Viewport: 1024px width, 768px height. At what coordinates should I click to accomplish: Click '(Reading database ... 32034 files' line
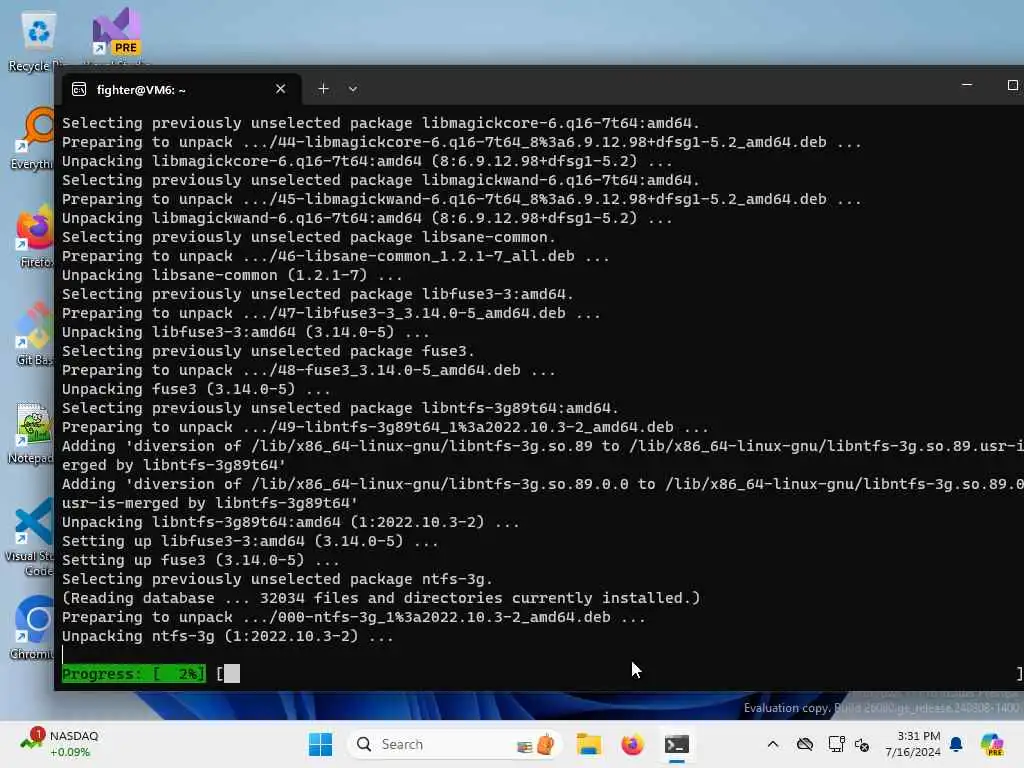pos(381,598)
